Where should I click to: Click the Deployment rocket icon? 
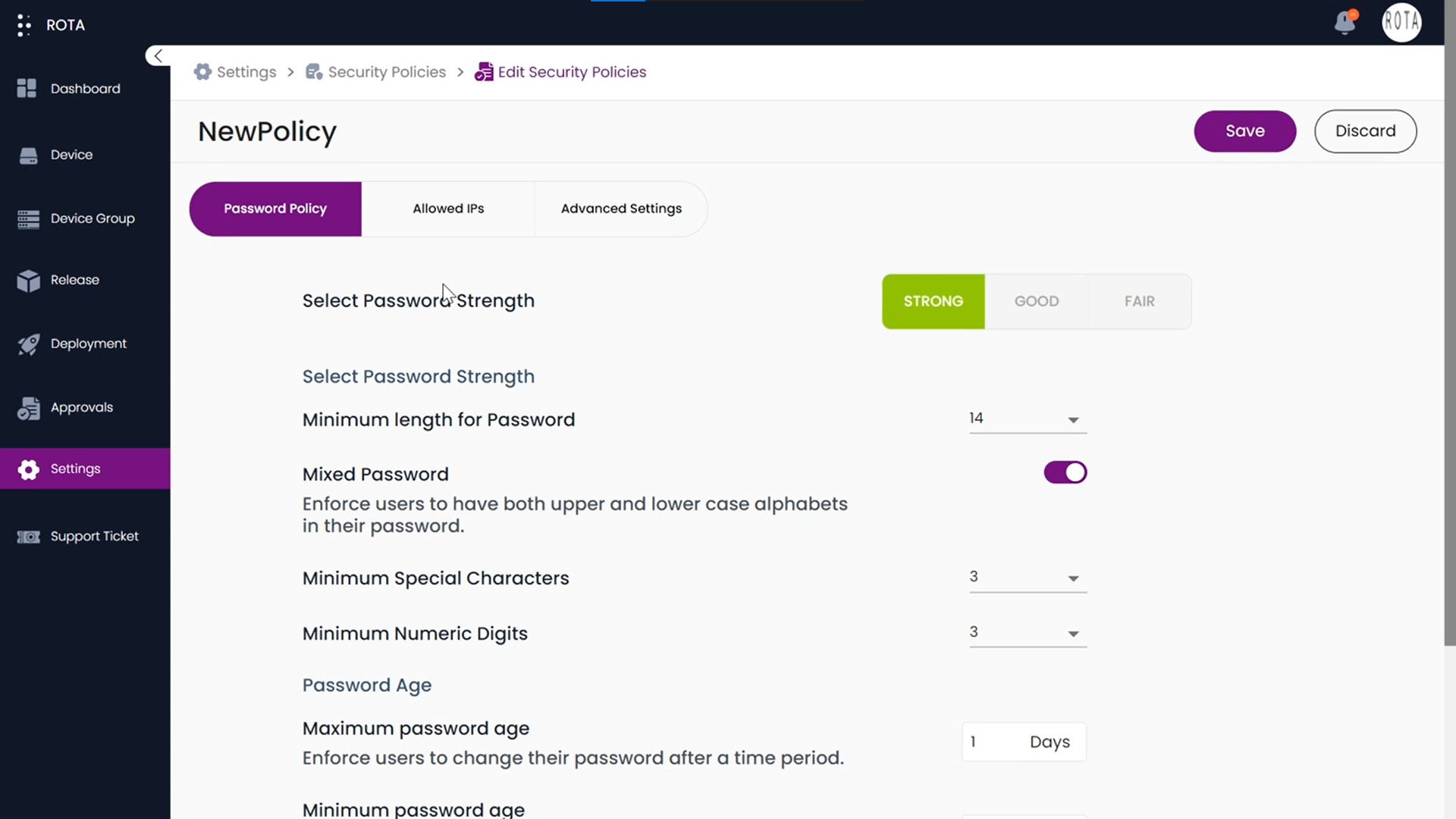click(x=28, y=344)
